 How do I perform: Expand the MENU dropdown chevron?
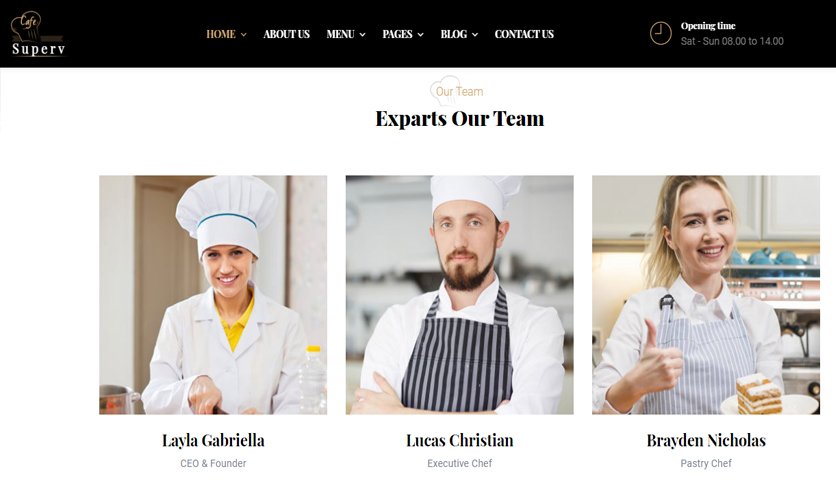pos(363,35)
